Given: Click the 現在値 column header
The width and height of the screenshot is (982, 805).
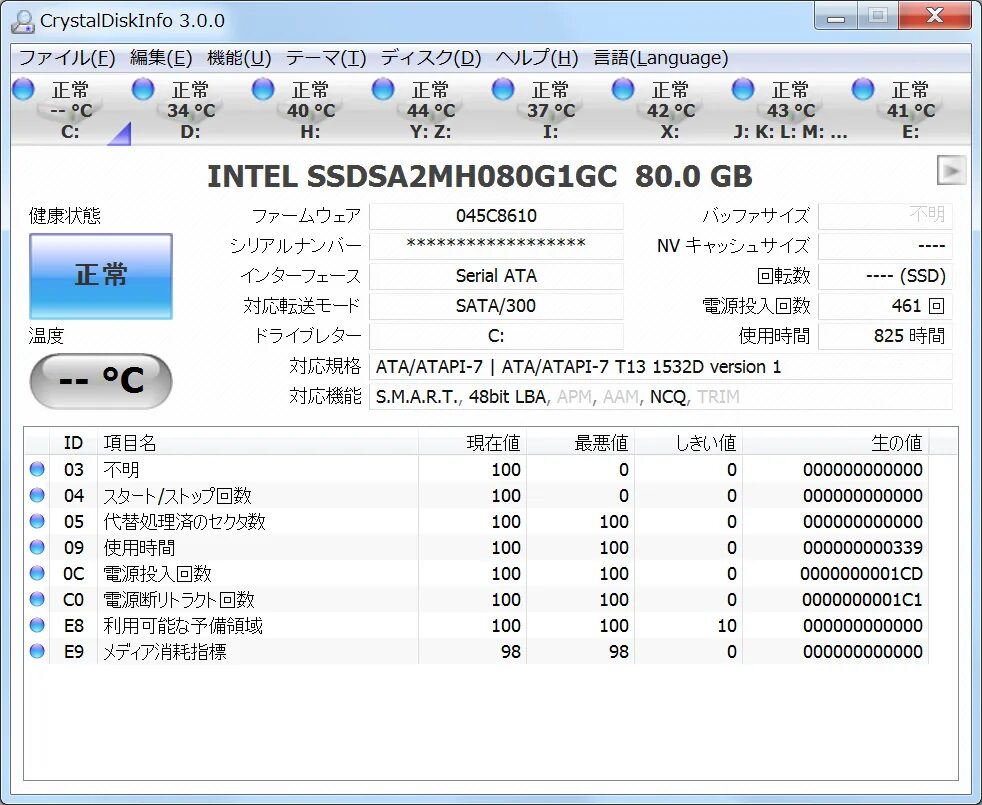Looking at the screenshot, I should click(472, 443).
